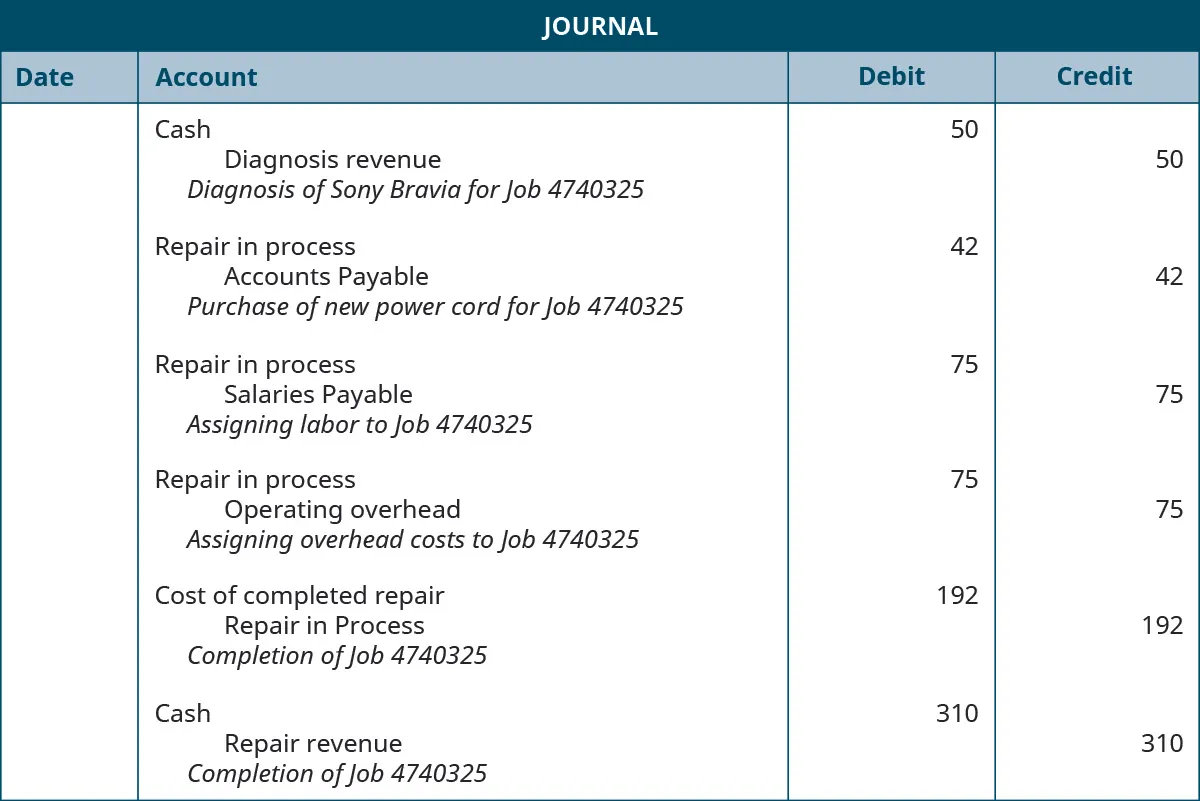Click the Repair revenue account line

coord(313,743)
